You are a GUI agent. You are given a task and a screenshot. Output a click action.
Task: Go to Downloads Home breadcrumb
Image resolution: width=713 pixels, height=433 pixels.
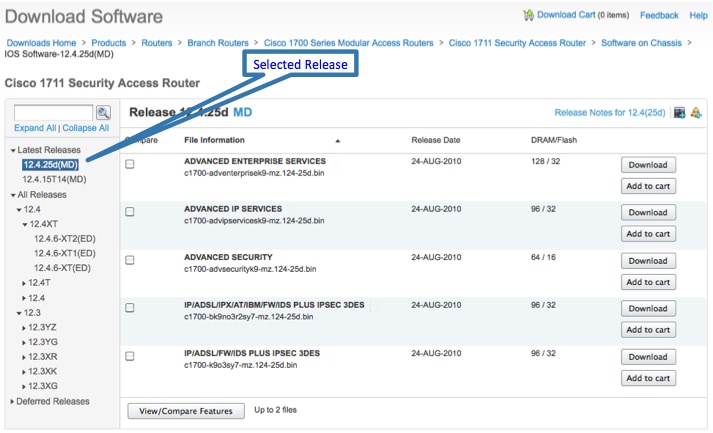(41, 43)
